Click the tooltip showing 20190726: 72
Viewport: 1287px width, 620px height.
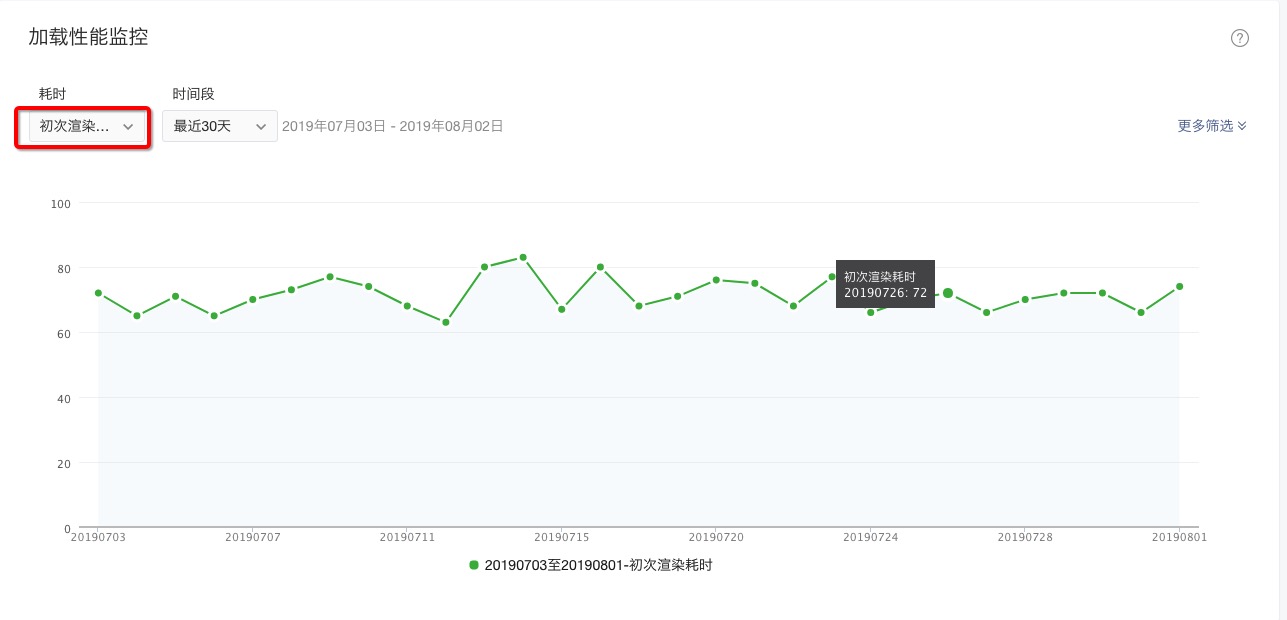click(x=885, y=284)
